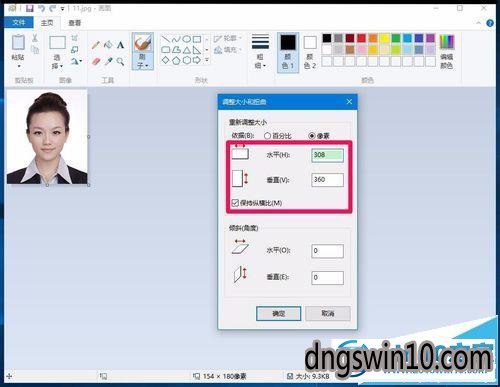Pick the green swatch in color palette

pyautogui.click(x=396, y=38)
